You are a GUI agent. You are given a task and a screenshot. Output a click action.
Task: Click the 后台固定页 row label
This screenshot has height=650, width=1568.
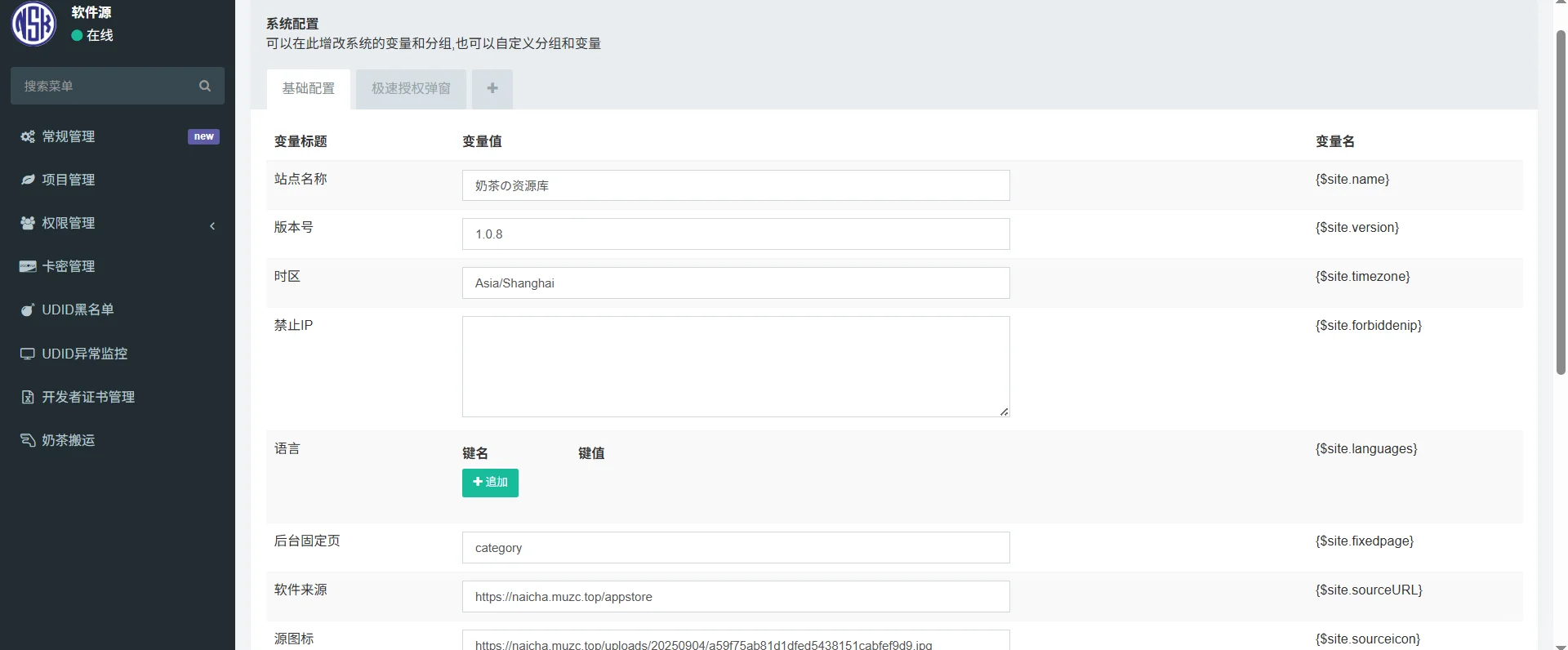click(307, 541)
